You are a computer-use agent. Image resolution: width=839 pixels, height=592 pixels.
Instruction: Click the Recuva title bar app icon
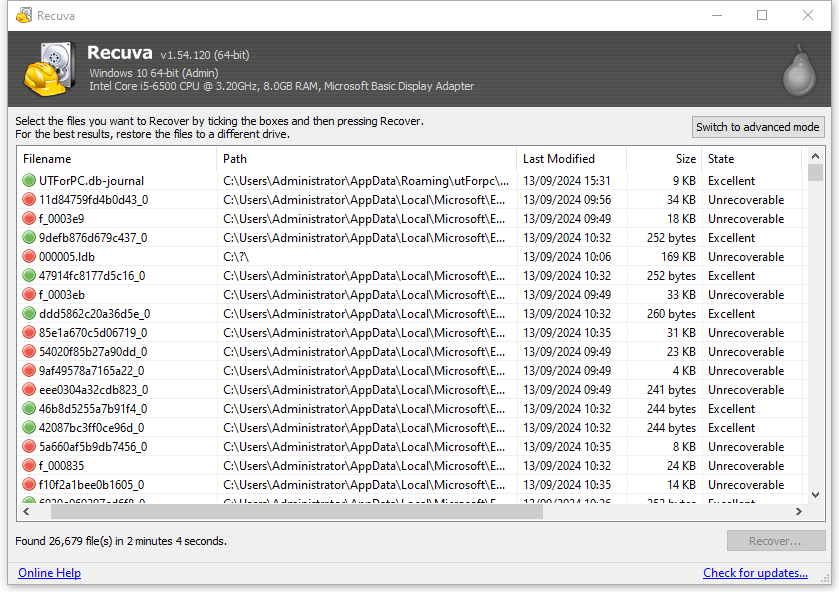(x=24, y=16)
